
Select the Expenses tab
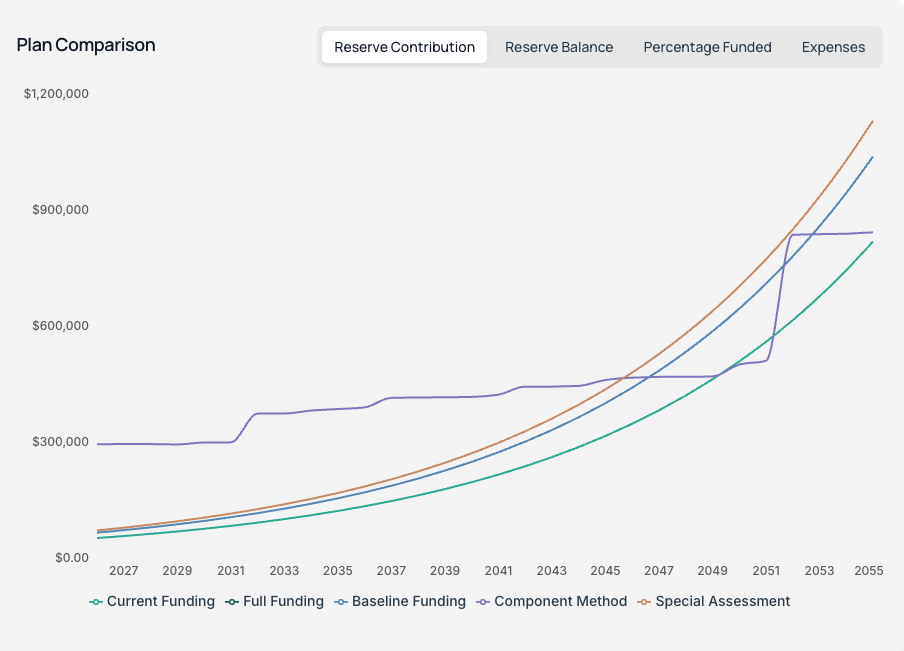[833, 47]
